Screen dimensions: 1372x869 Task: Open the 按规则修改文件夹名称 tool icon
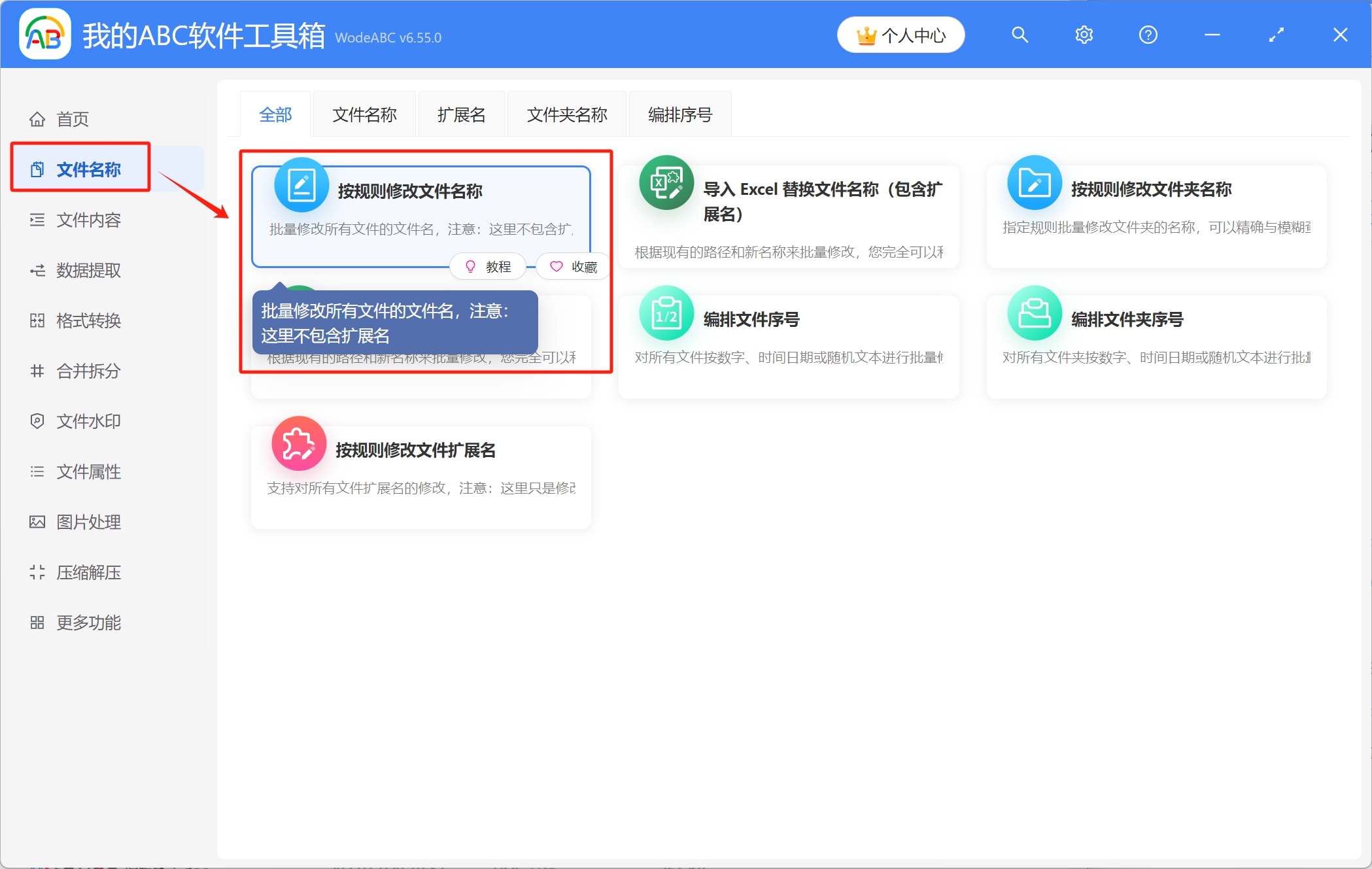(x=1034, y=184)
